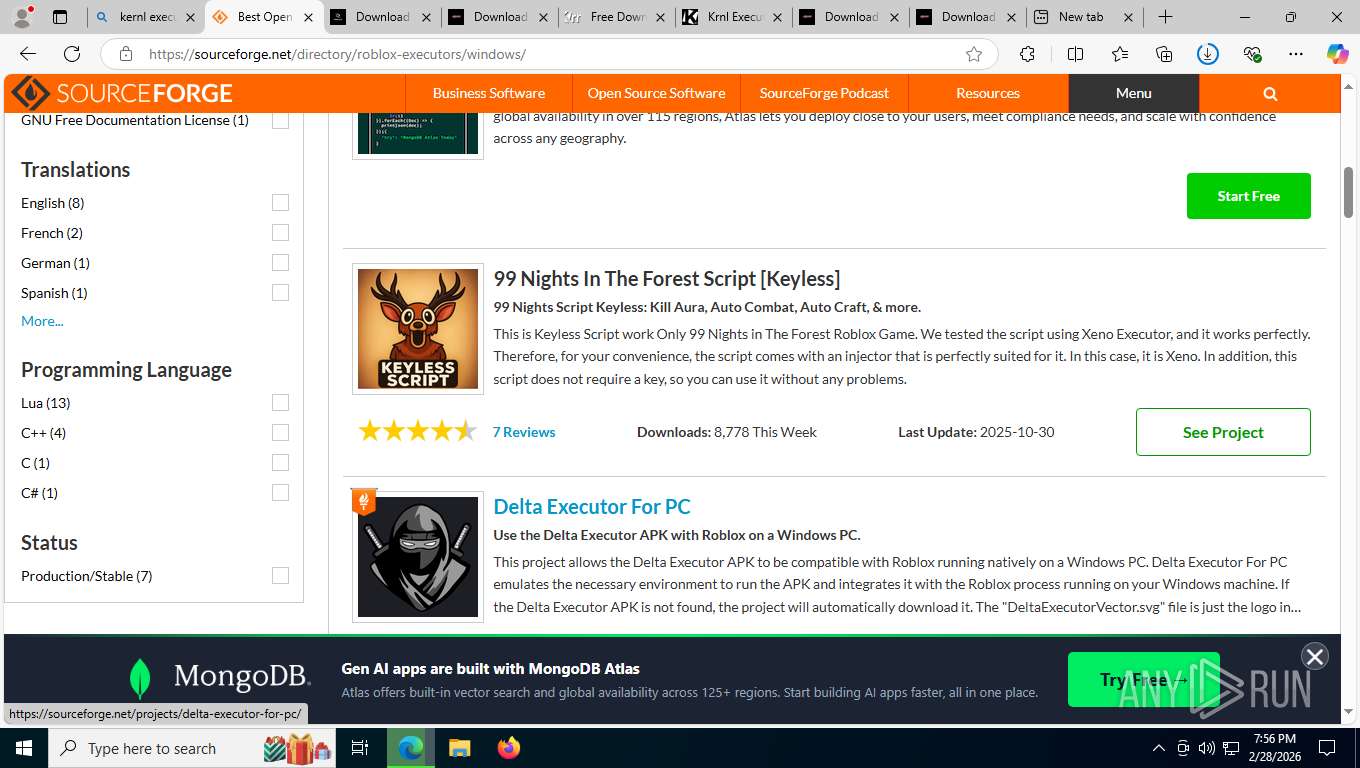
Task: Open the SourceForge search magnifier
Action: (x=1270, y=93)
